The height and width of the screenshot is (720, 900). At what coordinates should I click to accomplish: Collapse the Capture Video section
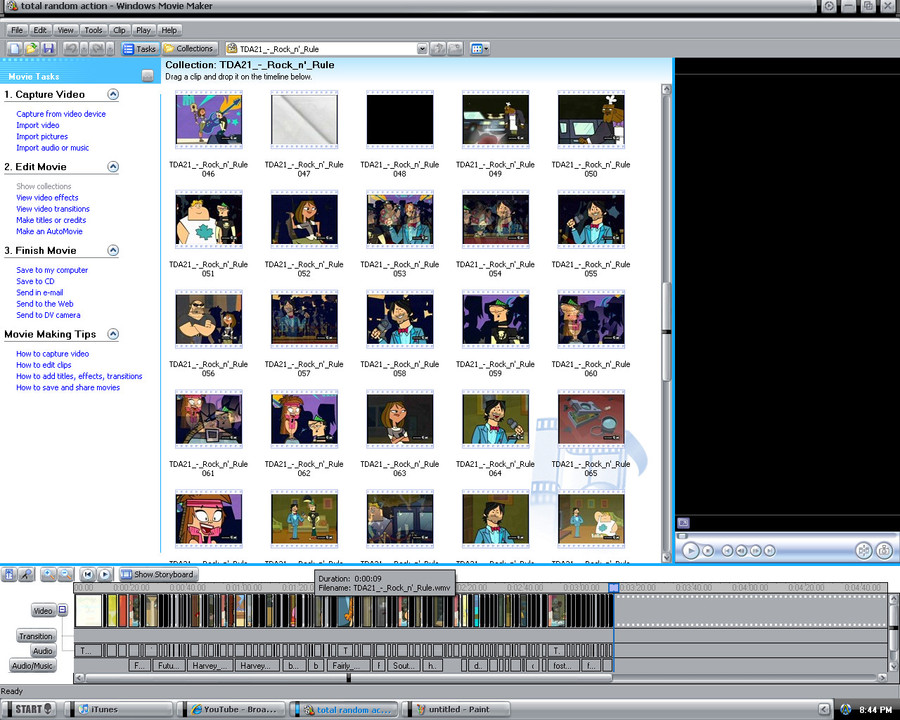(113, 94)
